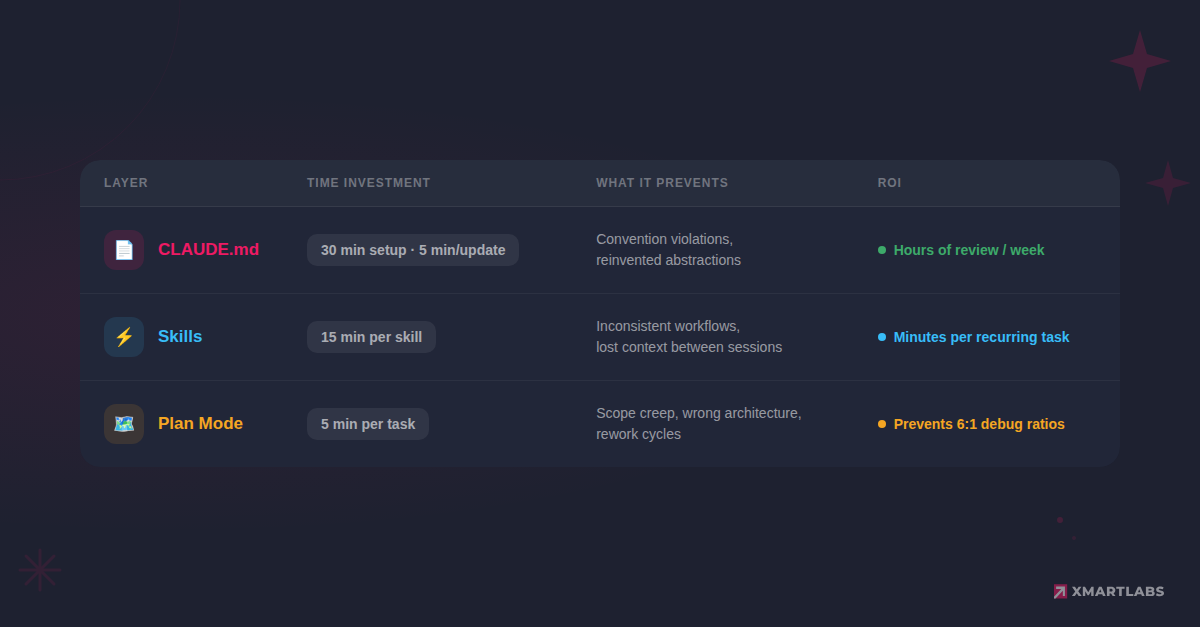Click the '5 min per task' pill
1200x627 pixels.
[368, 424]
